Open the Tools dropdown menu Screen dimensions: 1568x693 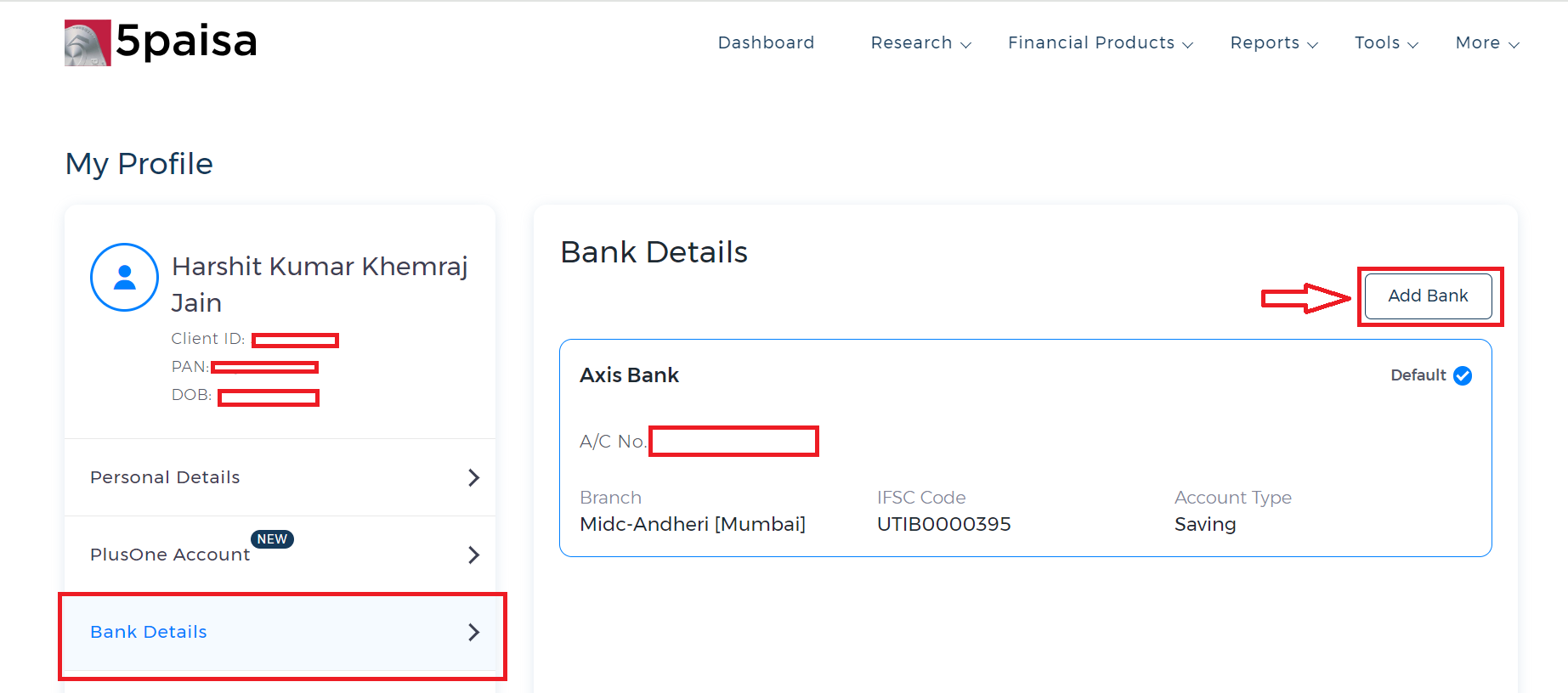coord(1386,42)
